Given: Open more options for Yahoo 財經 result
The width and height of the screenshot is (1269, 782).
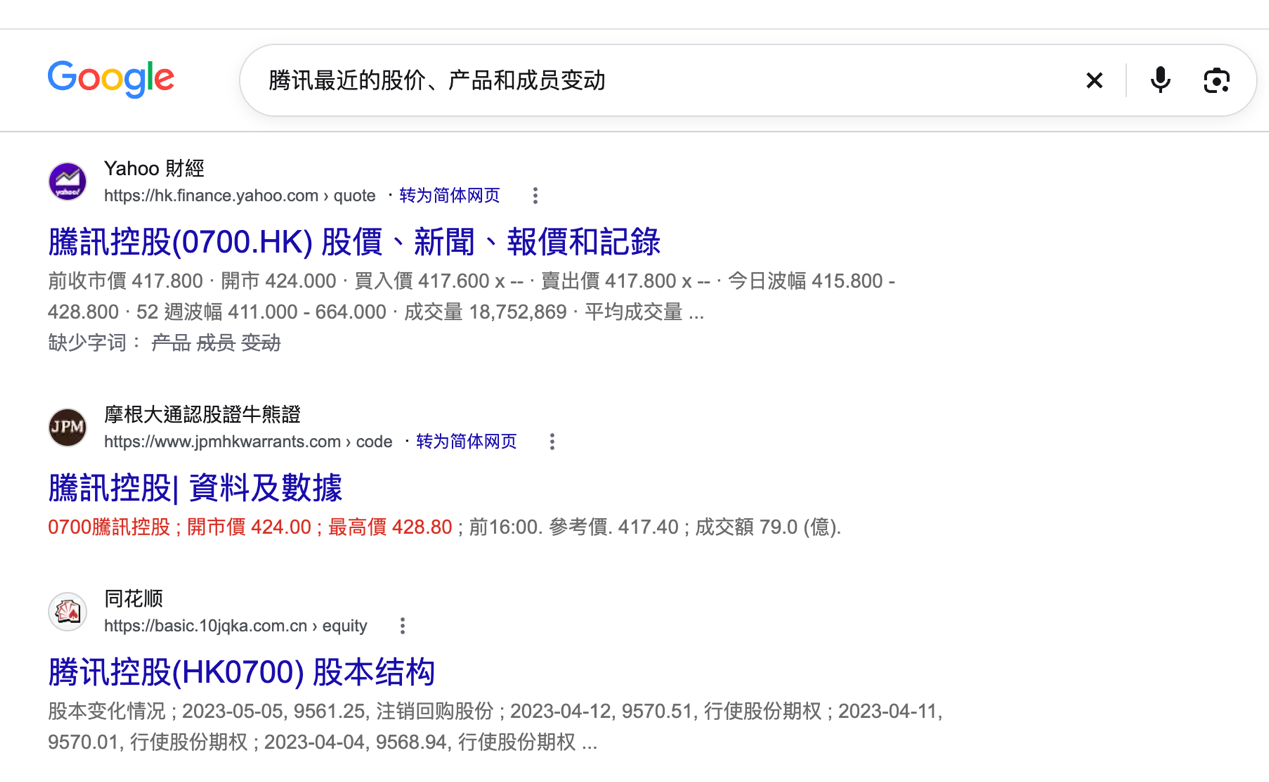Looking at the screenshot, I should (x=535, y=196).
